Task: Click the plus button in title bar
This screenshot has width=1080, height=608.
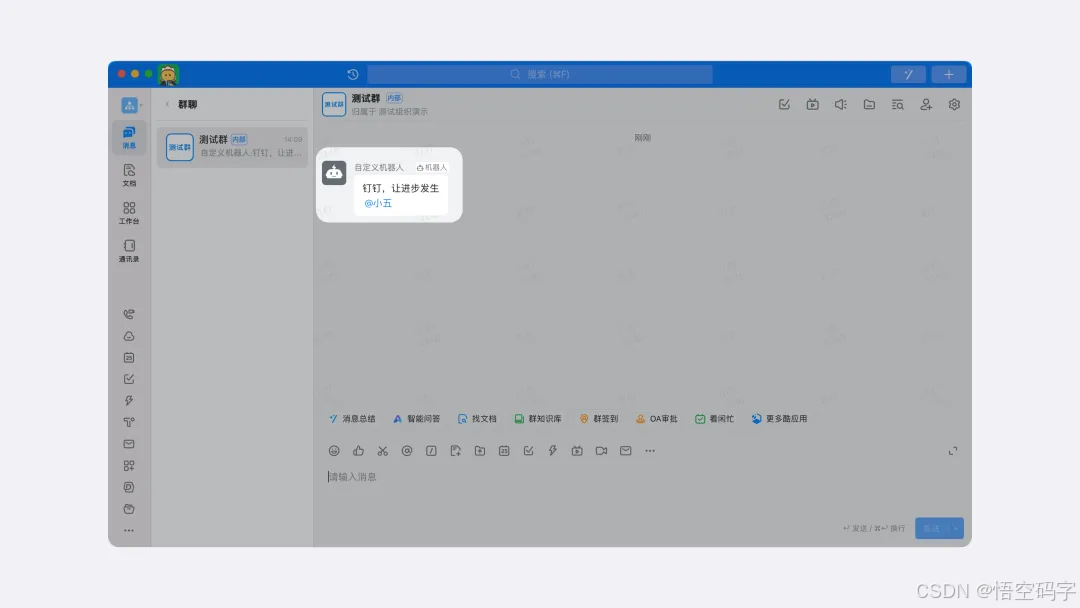Action: [x=948, y=74]
